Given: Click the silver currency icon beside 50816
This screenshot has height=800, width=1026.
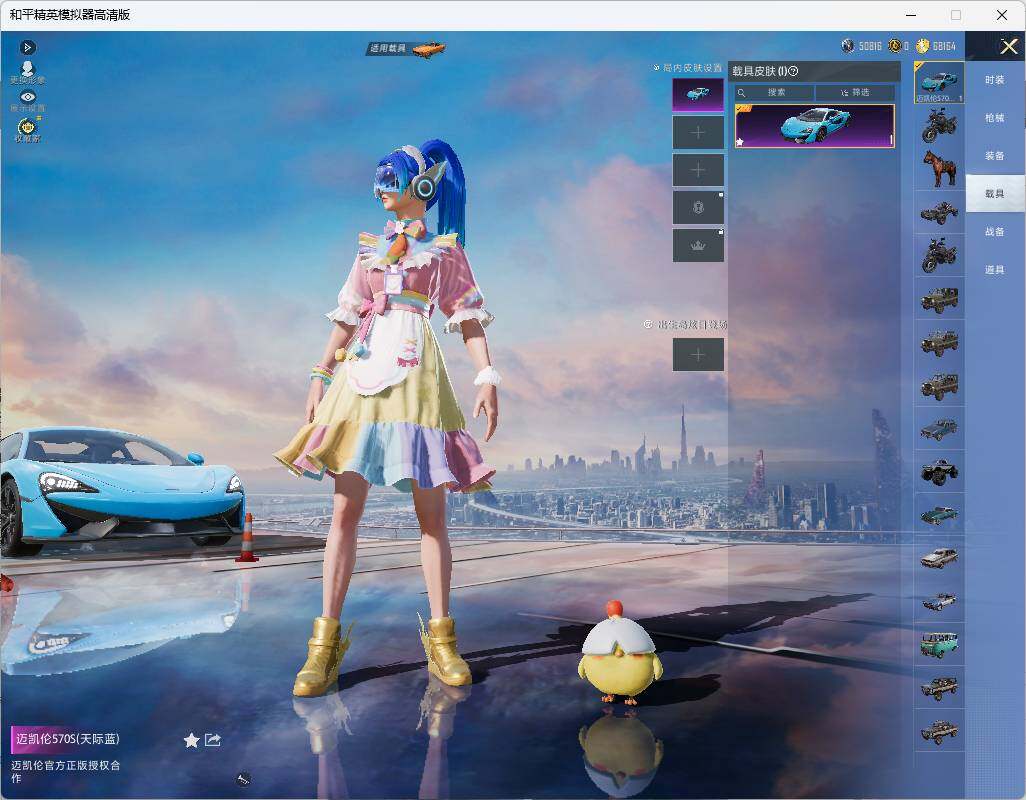Looking at the screenshot, I should (x=848, y=46).
